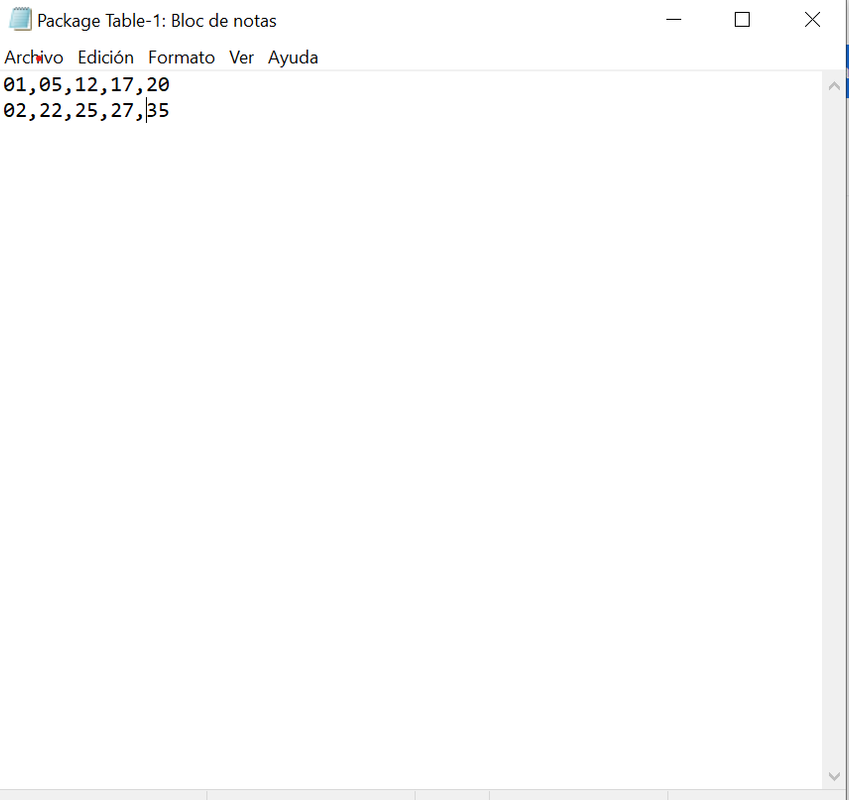Open the Ver menu
The width and height of the screenshot is (849, 800).
pyautogui.click(x=241, y=57)
